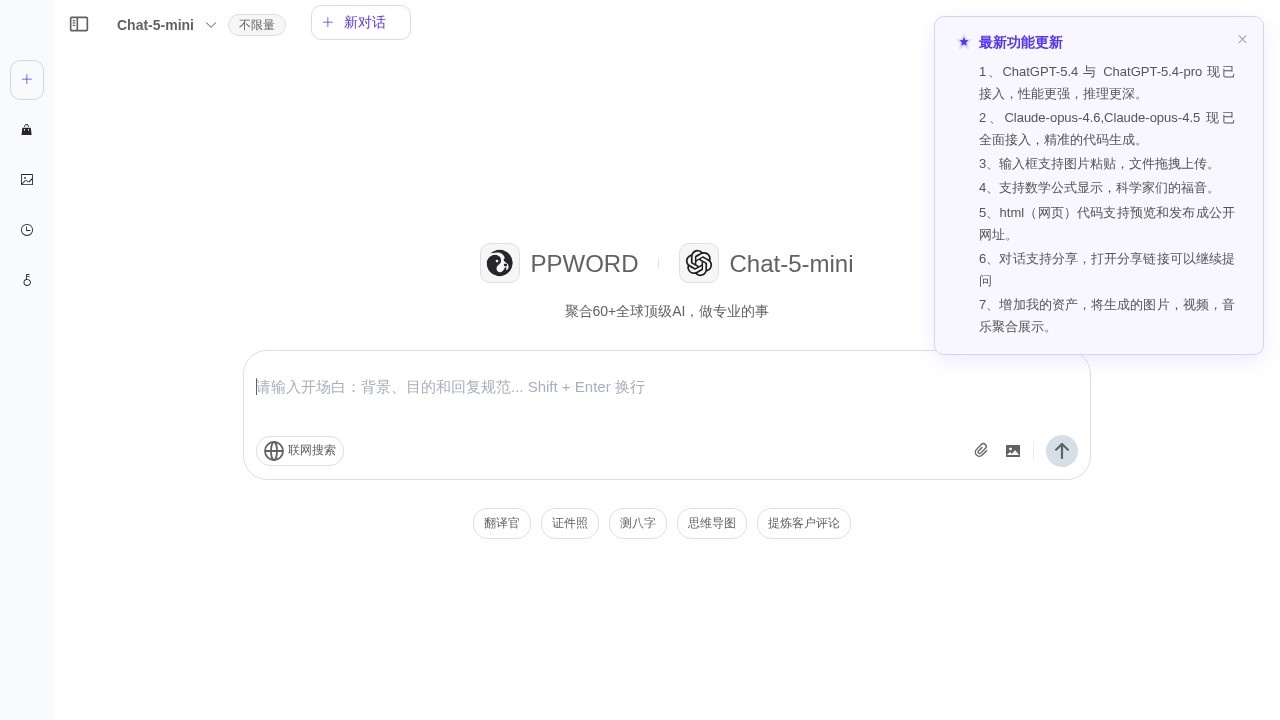Toggle 联网搜索 web search

300,451
